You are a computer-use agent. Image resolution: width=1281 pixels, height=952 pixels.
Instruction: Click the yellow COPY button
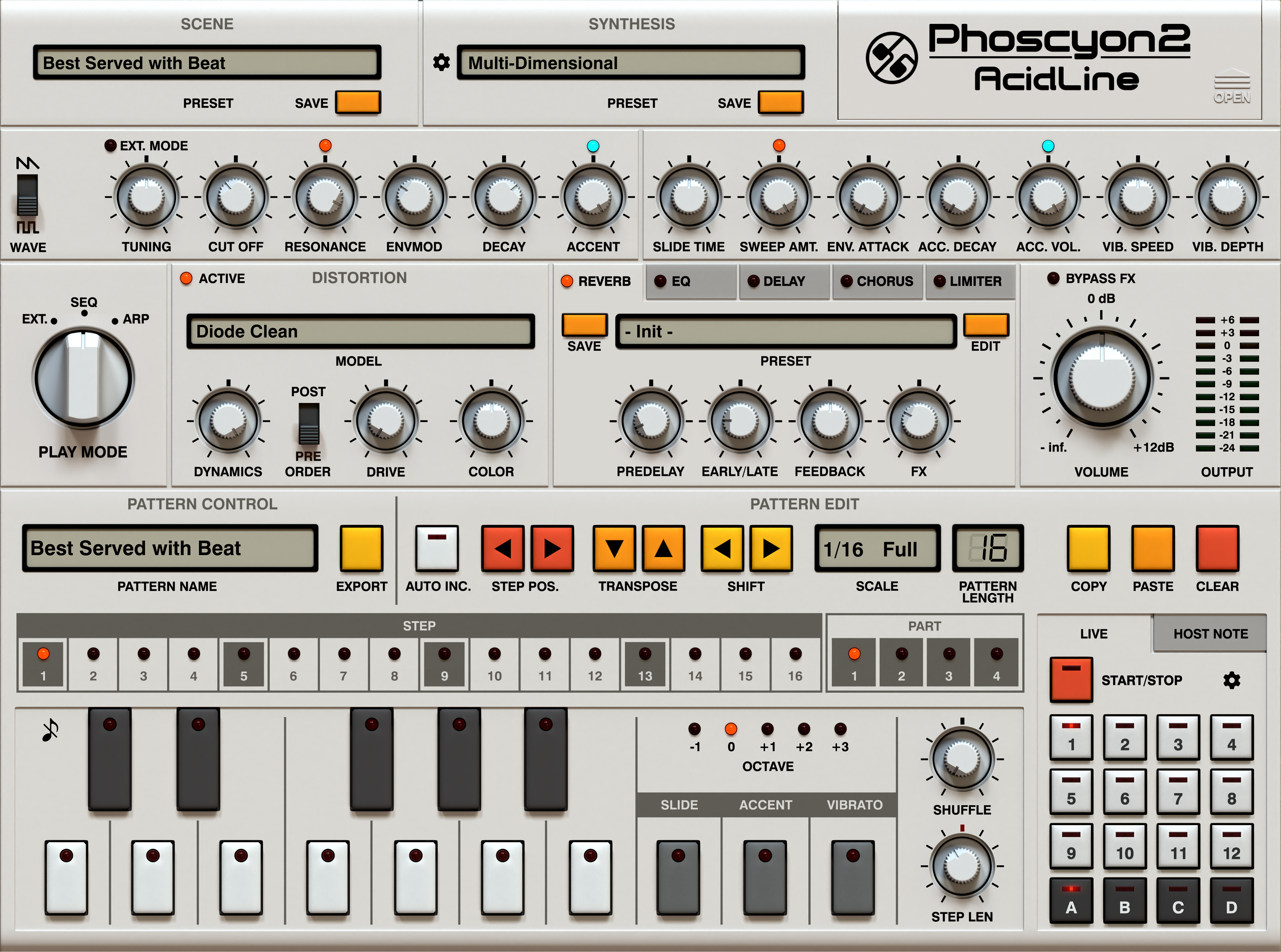click(x=1089, y=548)
